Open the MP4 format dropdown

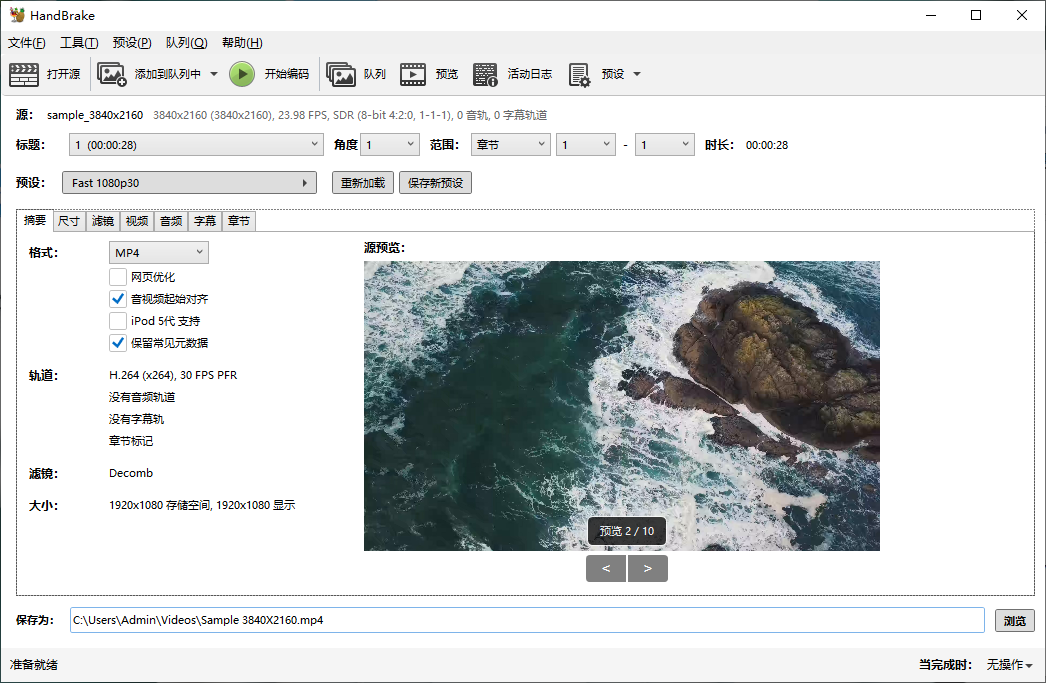(x=159, y=253)
